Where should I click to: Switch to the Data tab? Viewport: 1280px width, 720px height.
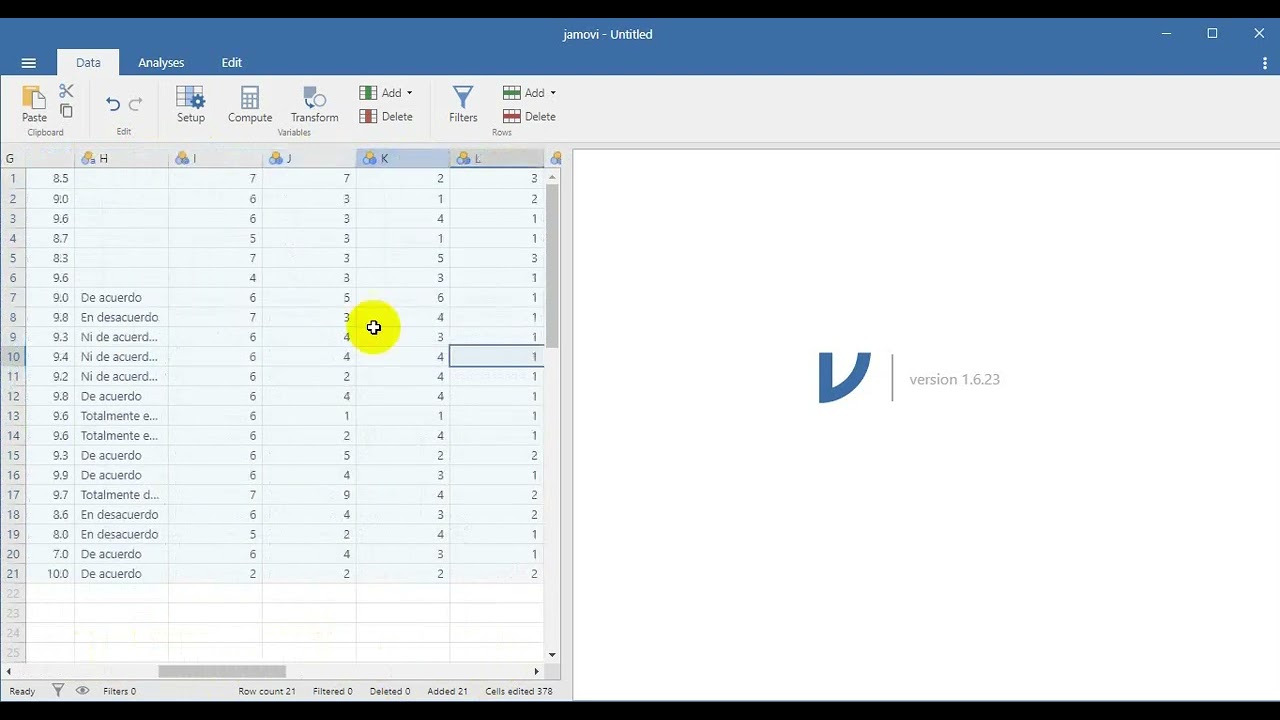[88, 62]
